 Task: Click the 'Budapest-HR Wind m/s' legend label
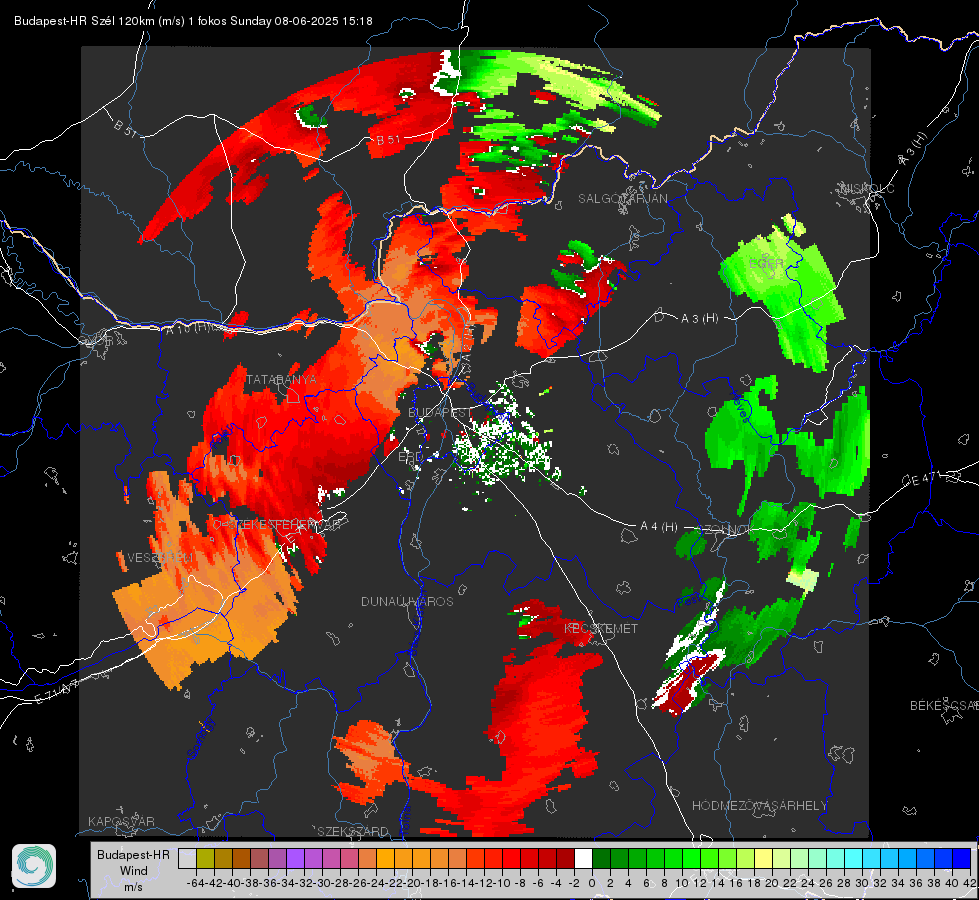point(133,870)
